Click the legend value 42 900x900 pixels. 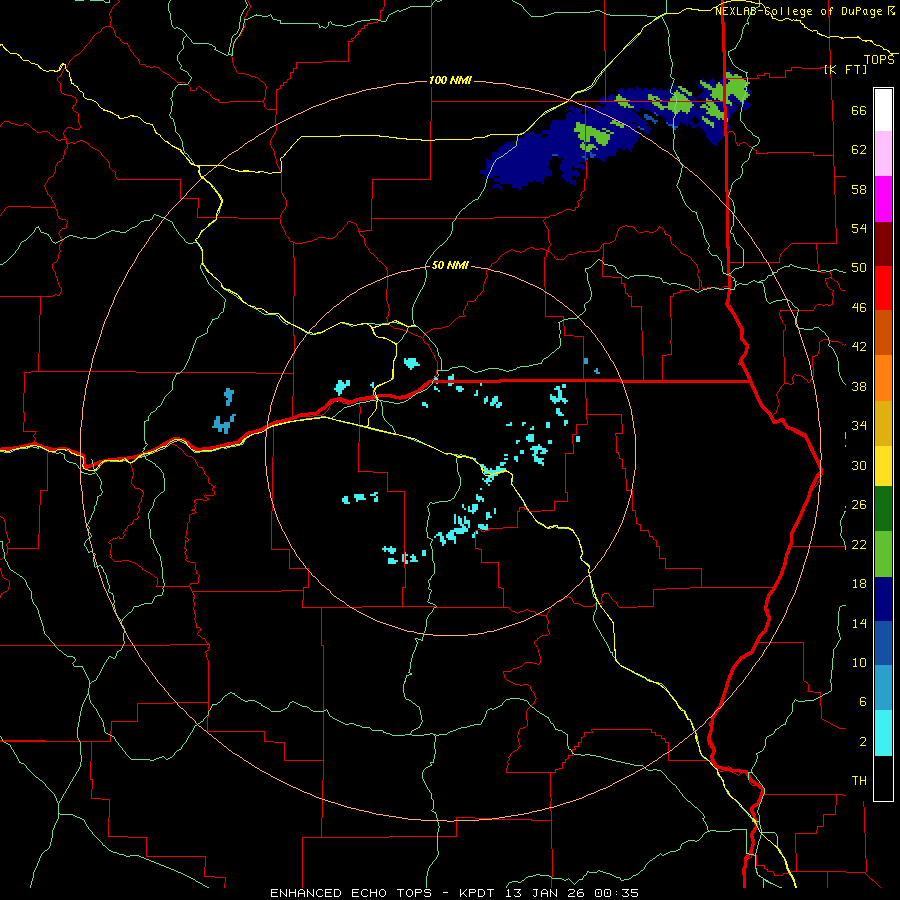(x=859, y=347)
